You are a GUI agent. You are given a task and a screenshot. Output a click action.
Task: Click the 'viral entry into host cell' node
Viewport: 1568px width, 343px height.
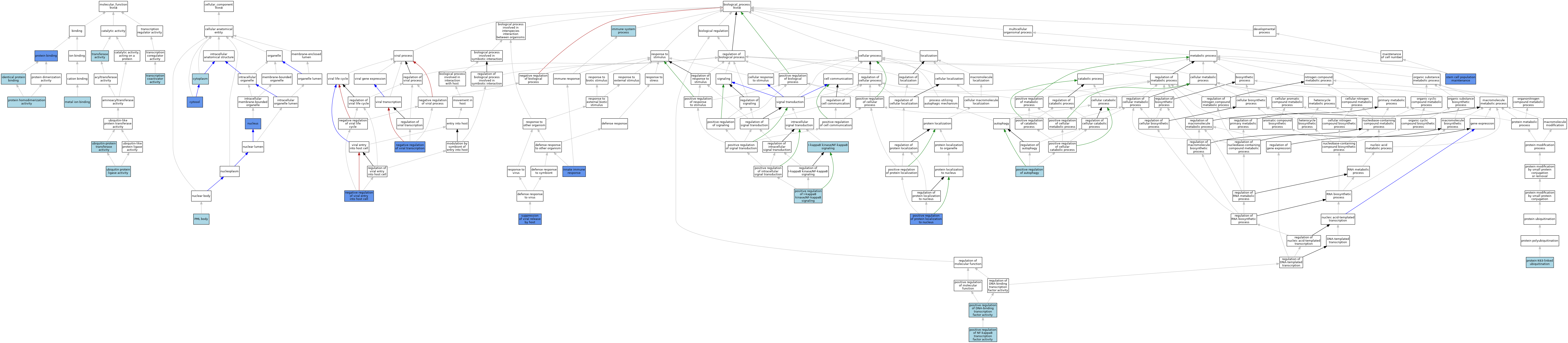click(359, 147)
